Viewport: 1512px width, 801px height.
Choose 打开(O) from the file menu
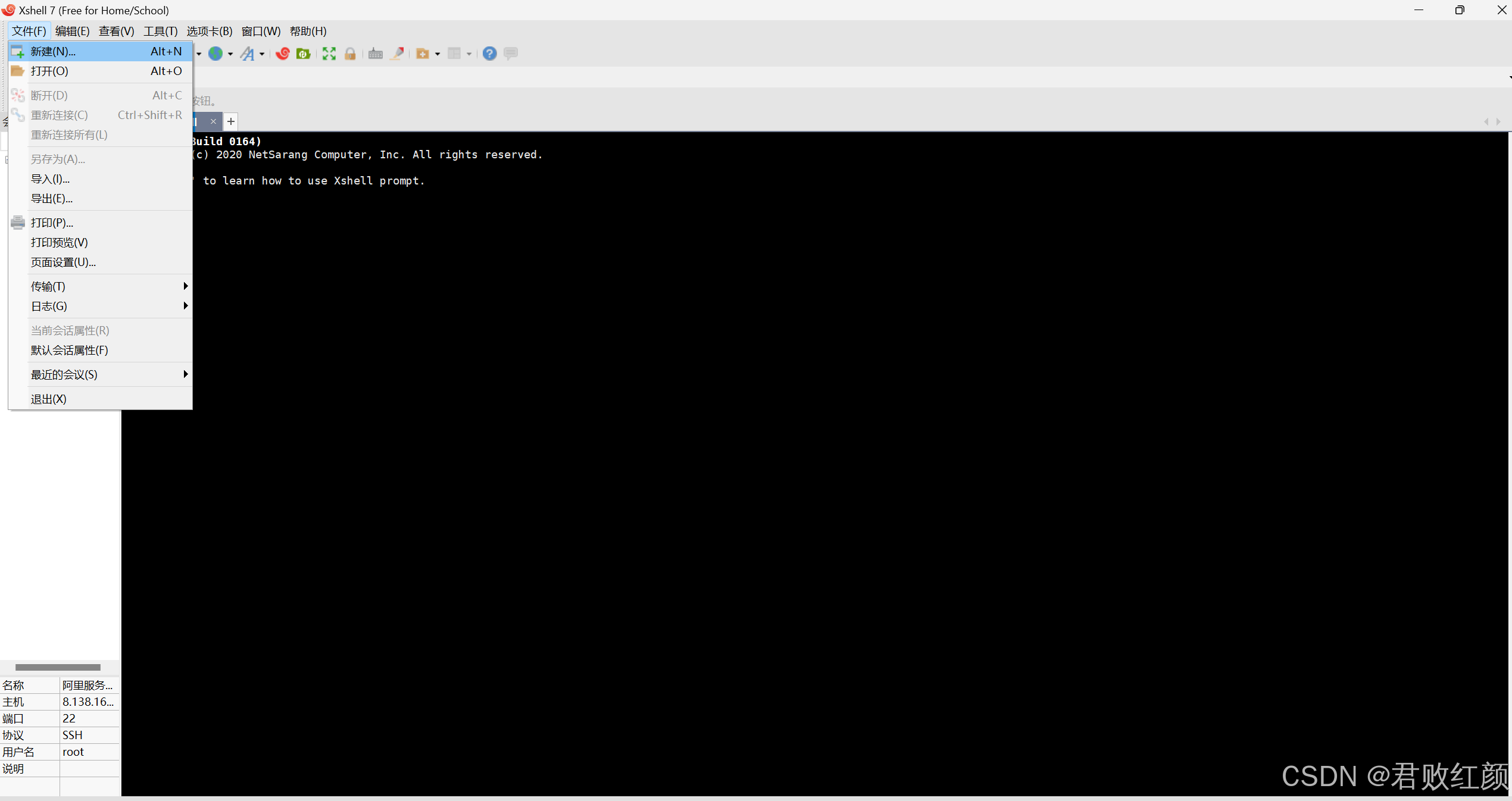[101, 71]
